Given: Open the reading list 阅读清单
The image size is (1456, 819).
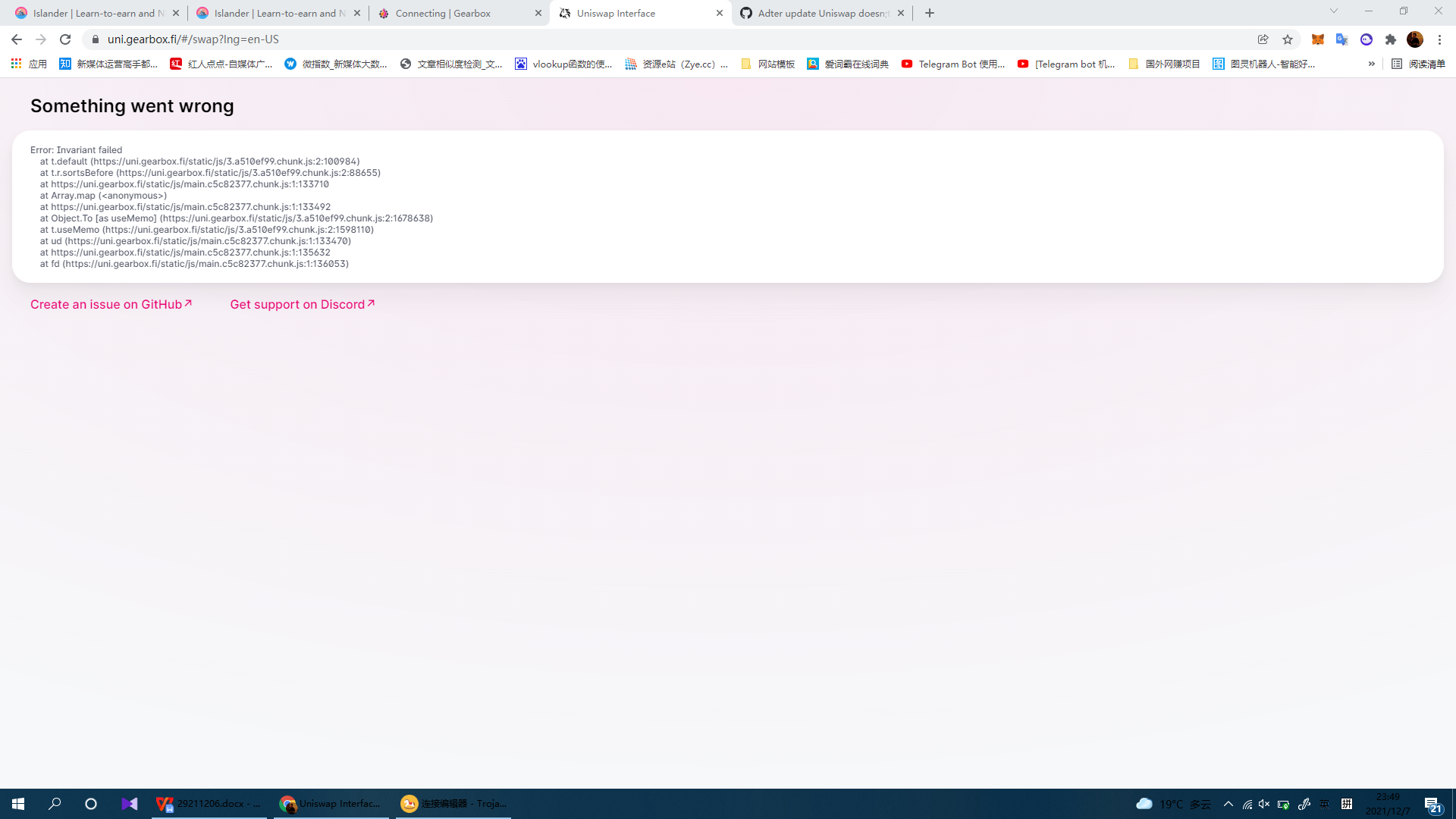Looking at the screenshot, I should [1417, 64].
